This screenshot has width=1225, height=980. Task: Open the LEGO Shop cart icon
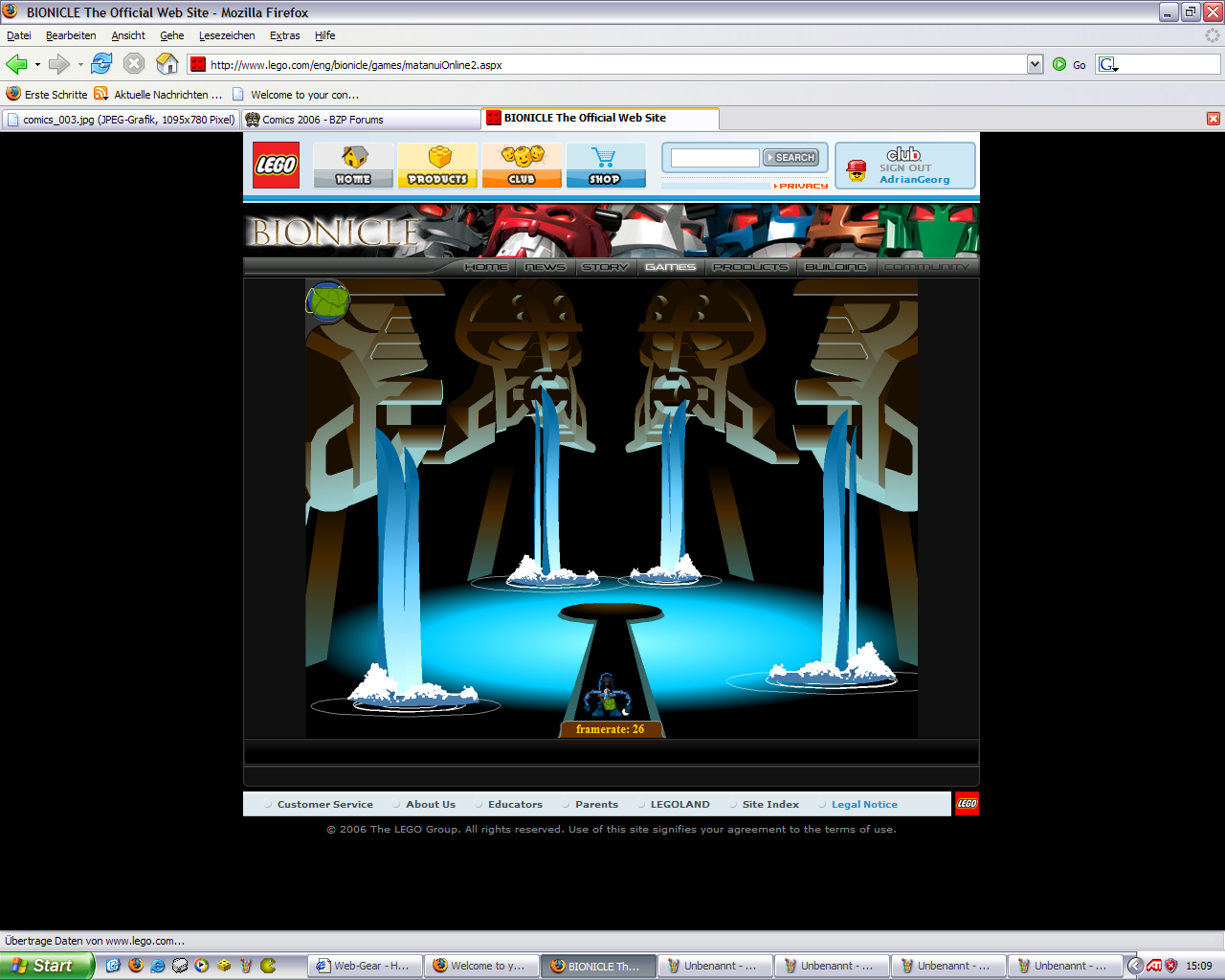[x=605, y=165]
